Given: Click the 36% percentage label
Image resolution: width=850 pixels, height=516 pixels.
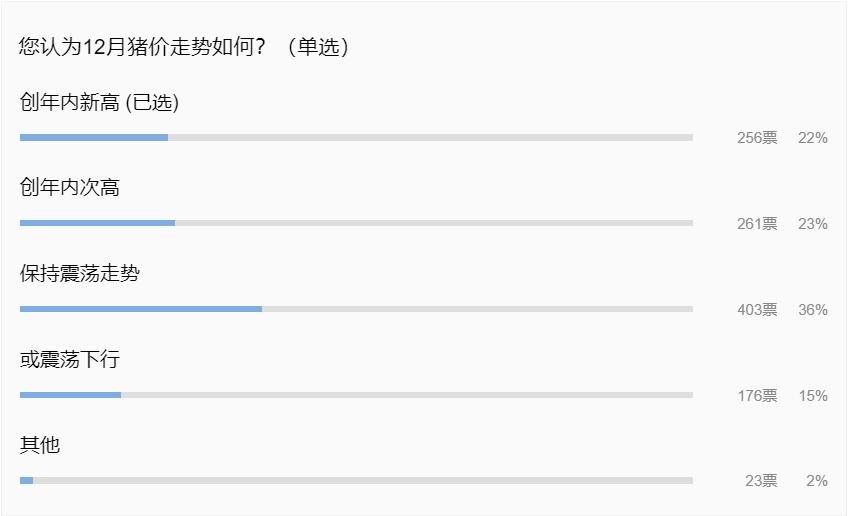Looking at the screenshot, I should tap(812, 310).
